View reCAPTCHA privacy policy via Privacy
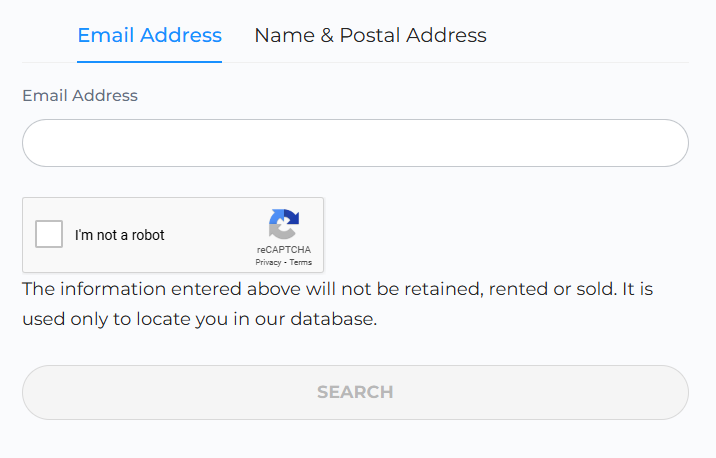Image resolution: width=716 pixels, height=458 pixels. pos(268,262)
